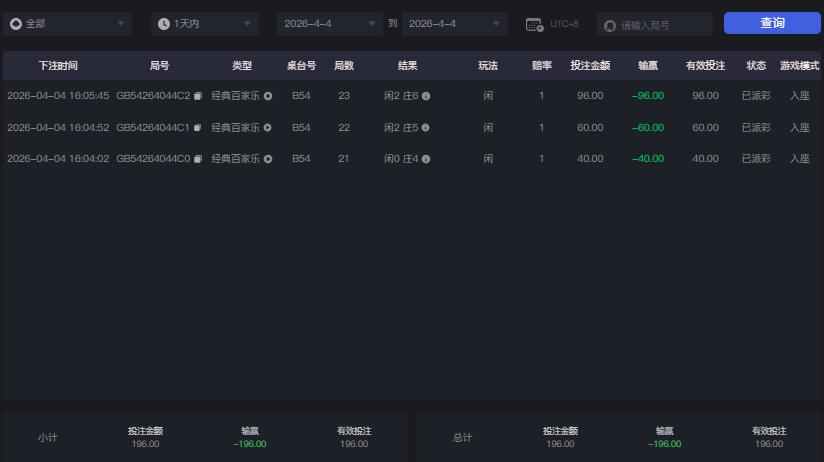Click 已派彩 status in round 22 row
The height and width of the screenshot is (462, 824).
pyautogui.click(x=756, y=128)
